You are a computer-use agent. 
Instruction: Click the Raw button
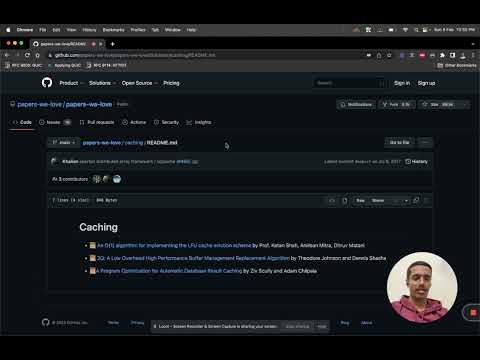tap(360, 200)
